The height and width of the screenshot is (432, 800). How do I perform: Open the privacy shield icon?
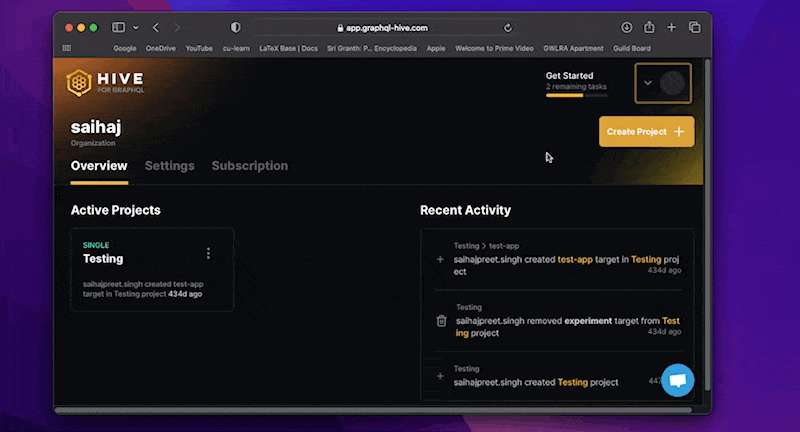[235, 28]
